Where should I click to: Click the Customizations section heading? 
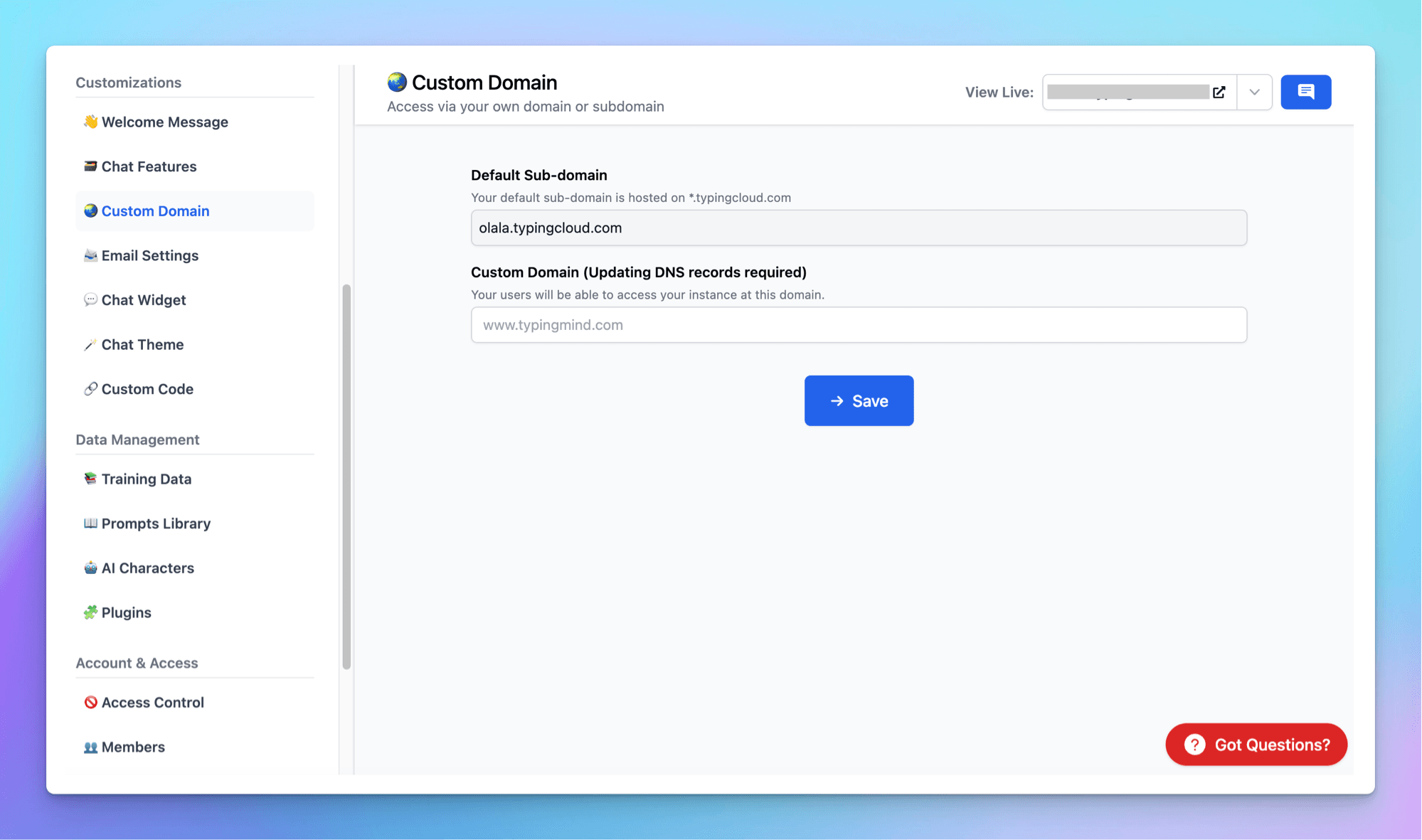tap(129, 83)
